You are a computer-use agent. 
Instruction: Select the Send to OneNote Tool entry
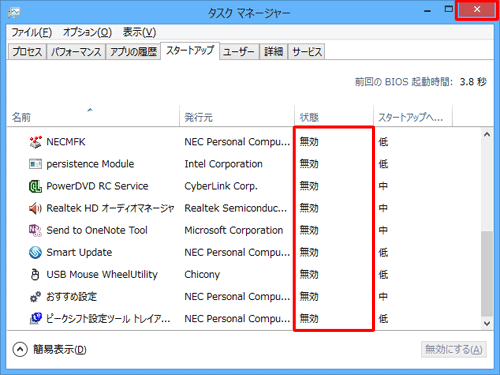[x=97, y=230]
